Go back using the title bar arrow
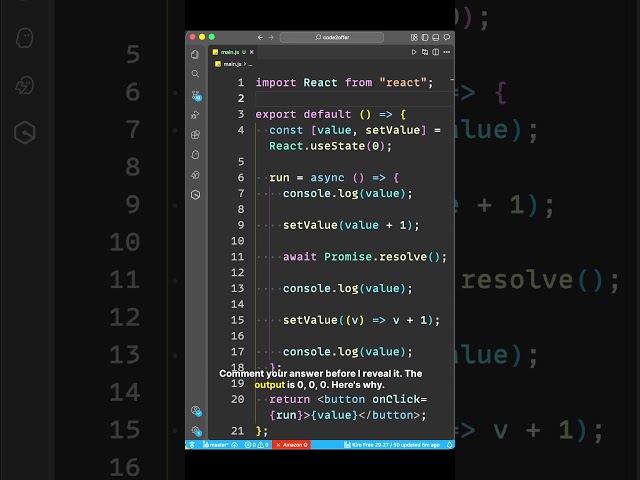The height and width of the screenshot is (480, 640). coord(260,37)
